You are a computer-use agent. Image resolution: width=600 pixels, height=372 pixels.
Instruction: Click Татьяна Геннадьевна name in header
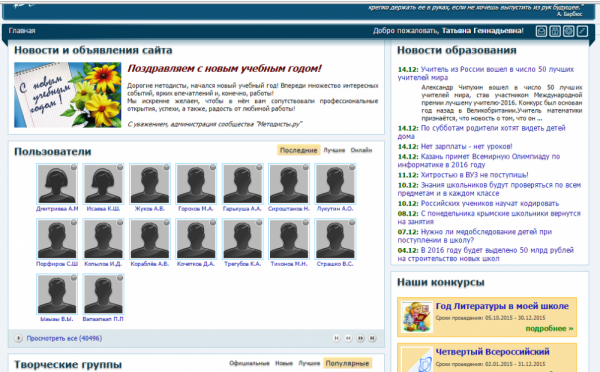483,31
